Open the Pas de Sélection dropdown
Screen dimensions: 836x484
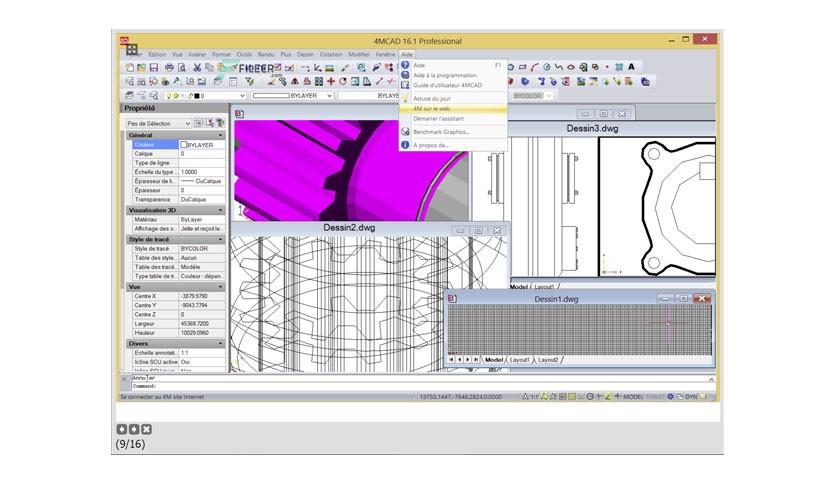[158, 123]
